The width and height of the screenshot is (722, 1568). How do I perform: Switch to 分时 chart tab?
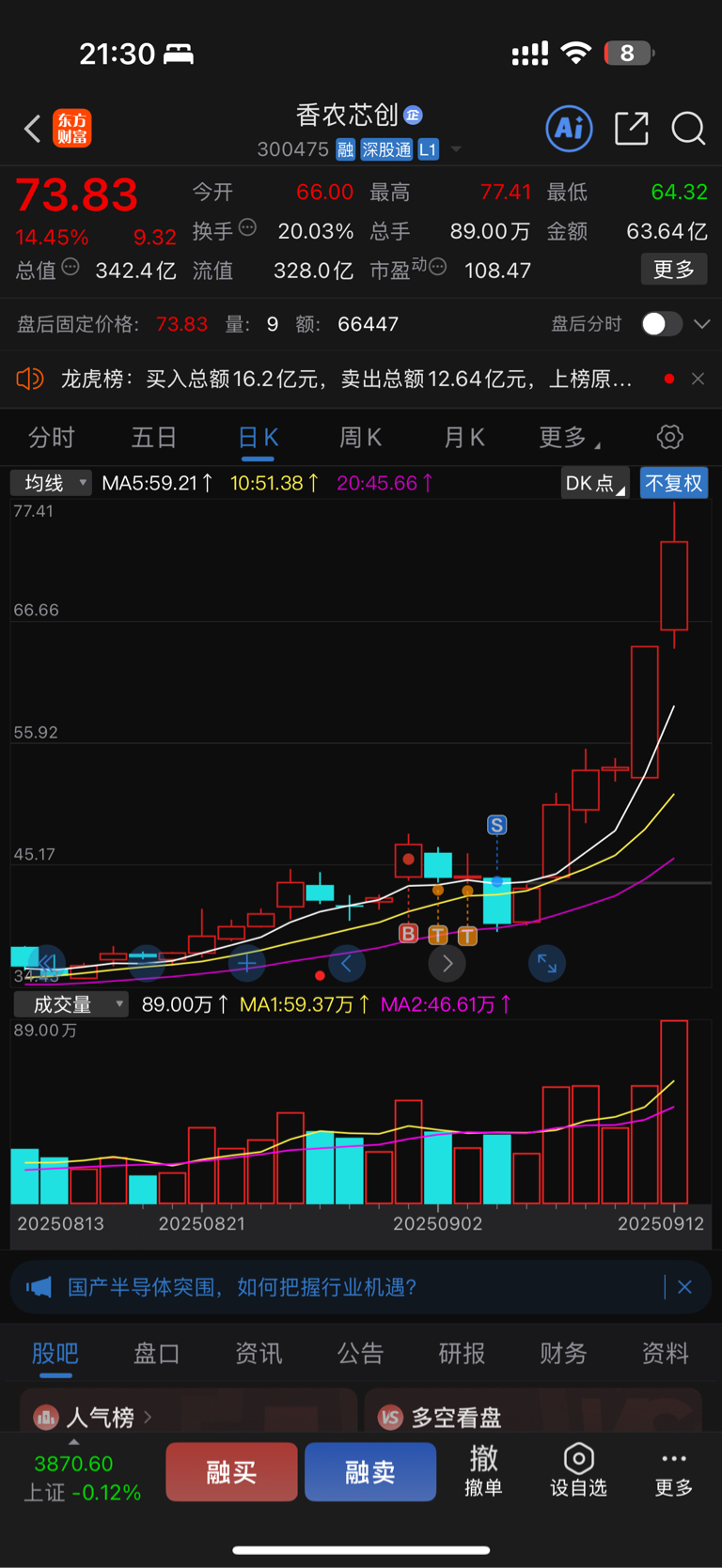(x=52, y=438)
